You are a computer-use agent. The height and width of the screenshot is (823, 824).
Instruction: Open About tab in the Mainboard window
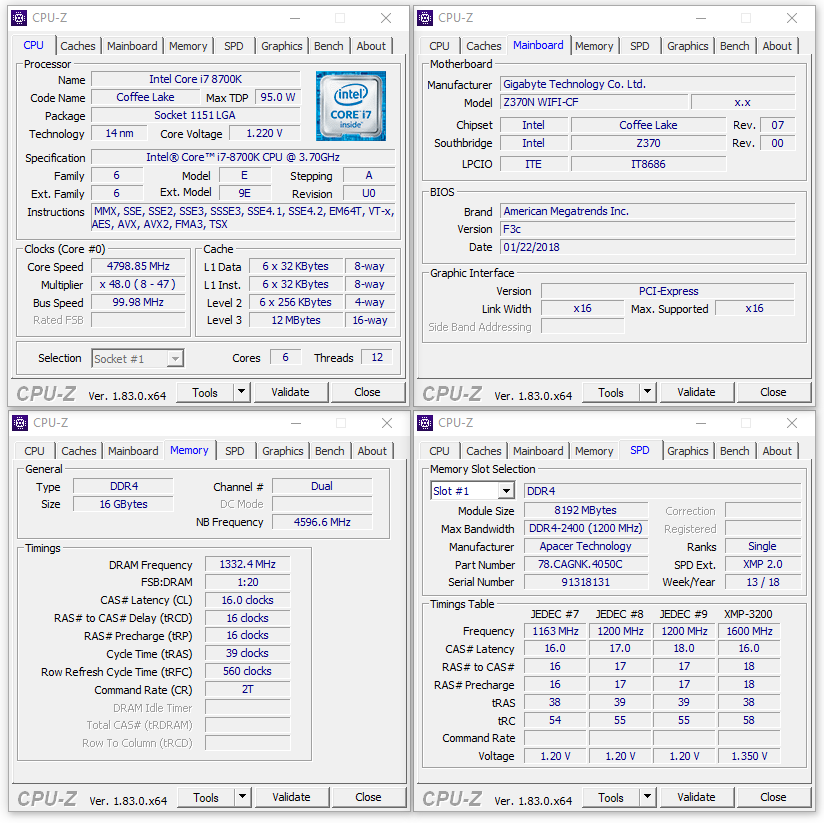tap(777, 46)
